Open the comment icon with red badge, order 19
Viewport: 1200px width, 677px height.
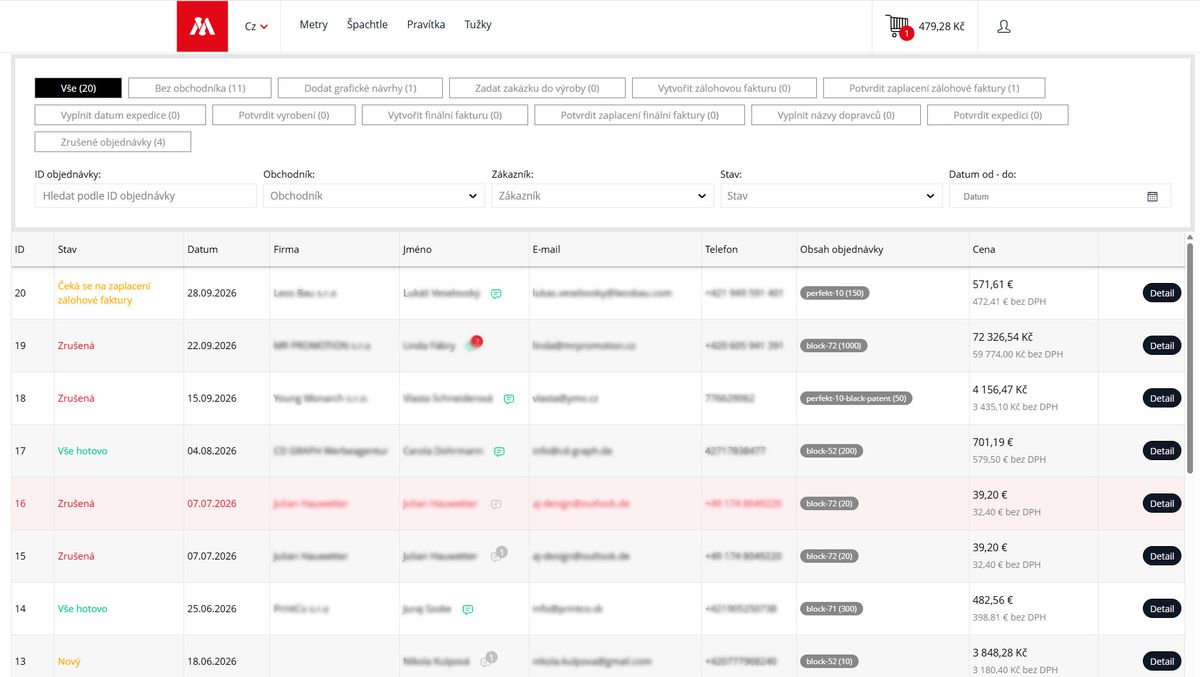[x=473, y=344]
